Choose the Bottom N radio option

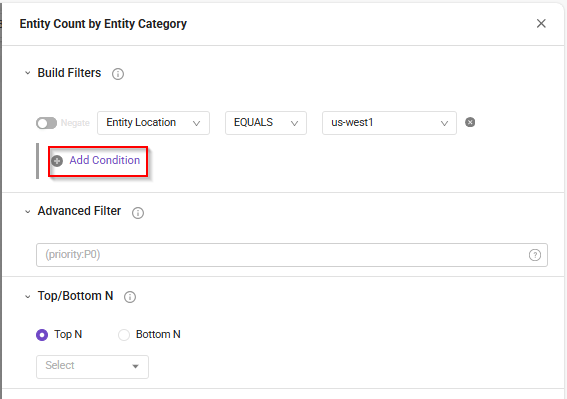pyautogui.click(x=124, y=335)
